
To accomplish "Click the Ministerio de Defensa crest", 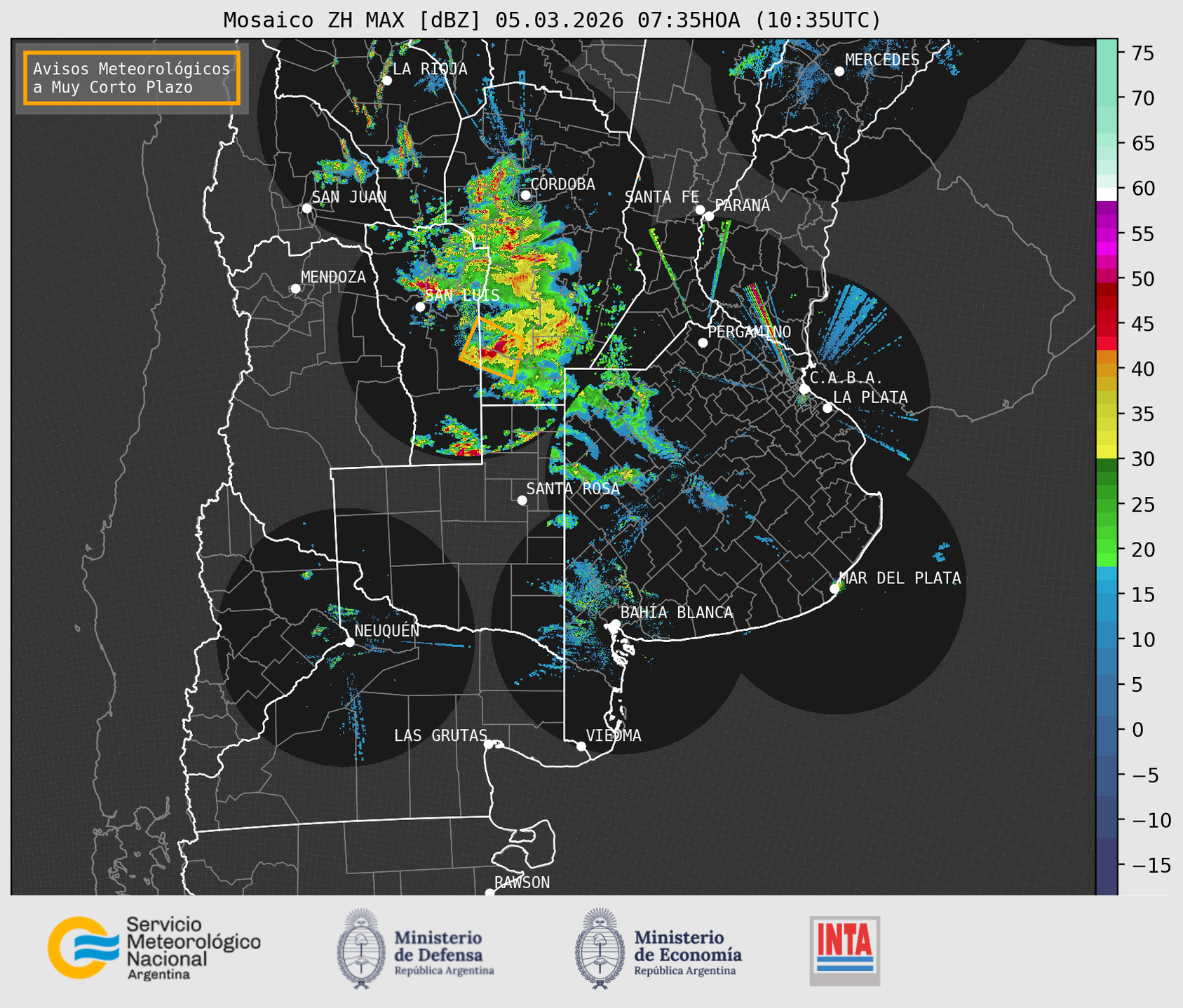I will [x=360, y=948].
